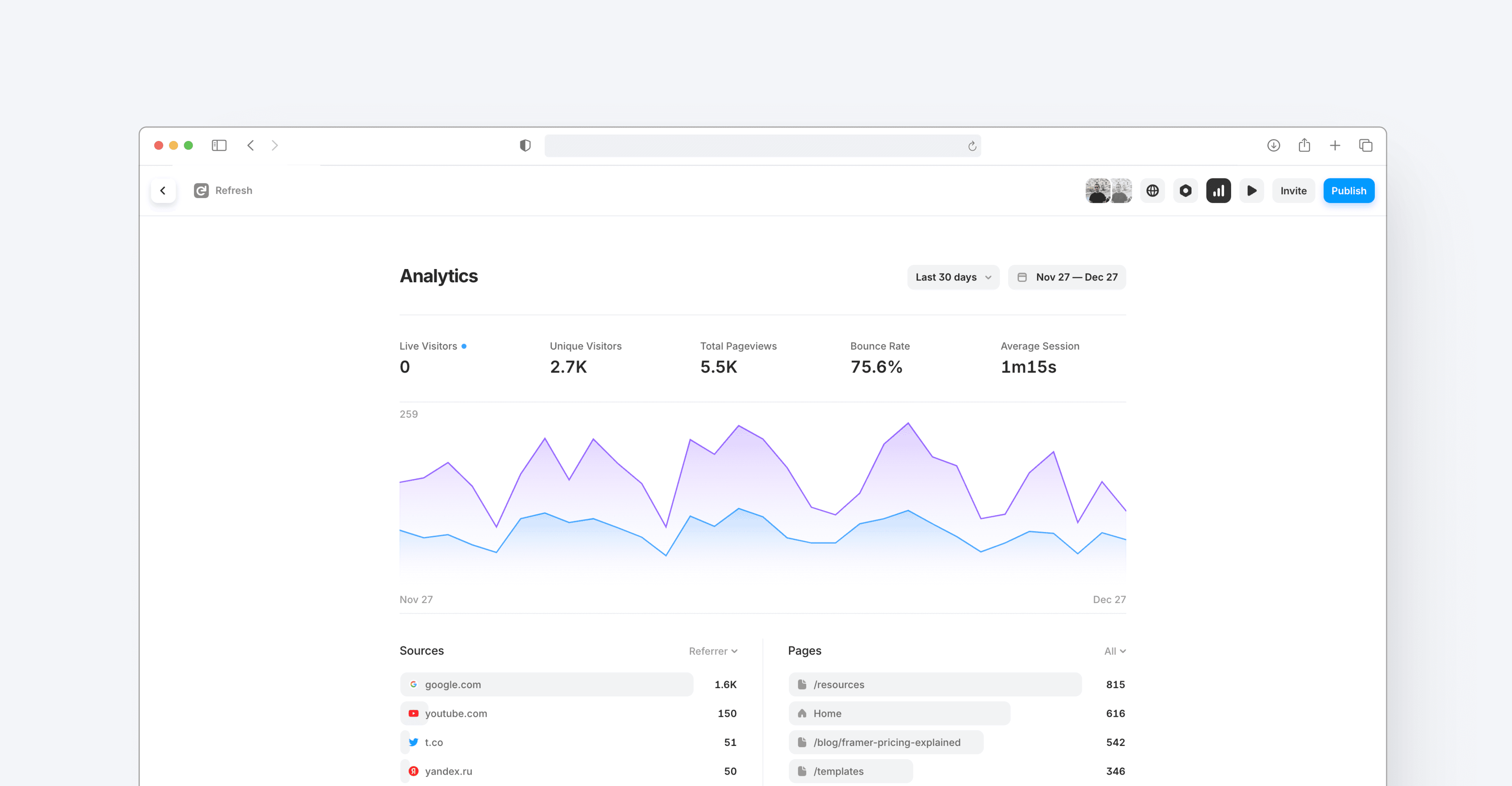Image resolution: width=1512 pixels, height=786 pixels.
Task: Select the /blog/framer-pricing-explained page row
Action: (x=957, y=742)
